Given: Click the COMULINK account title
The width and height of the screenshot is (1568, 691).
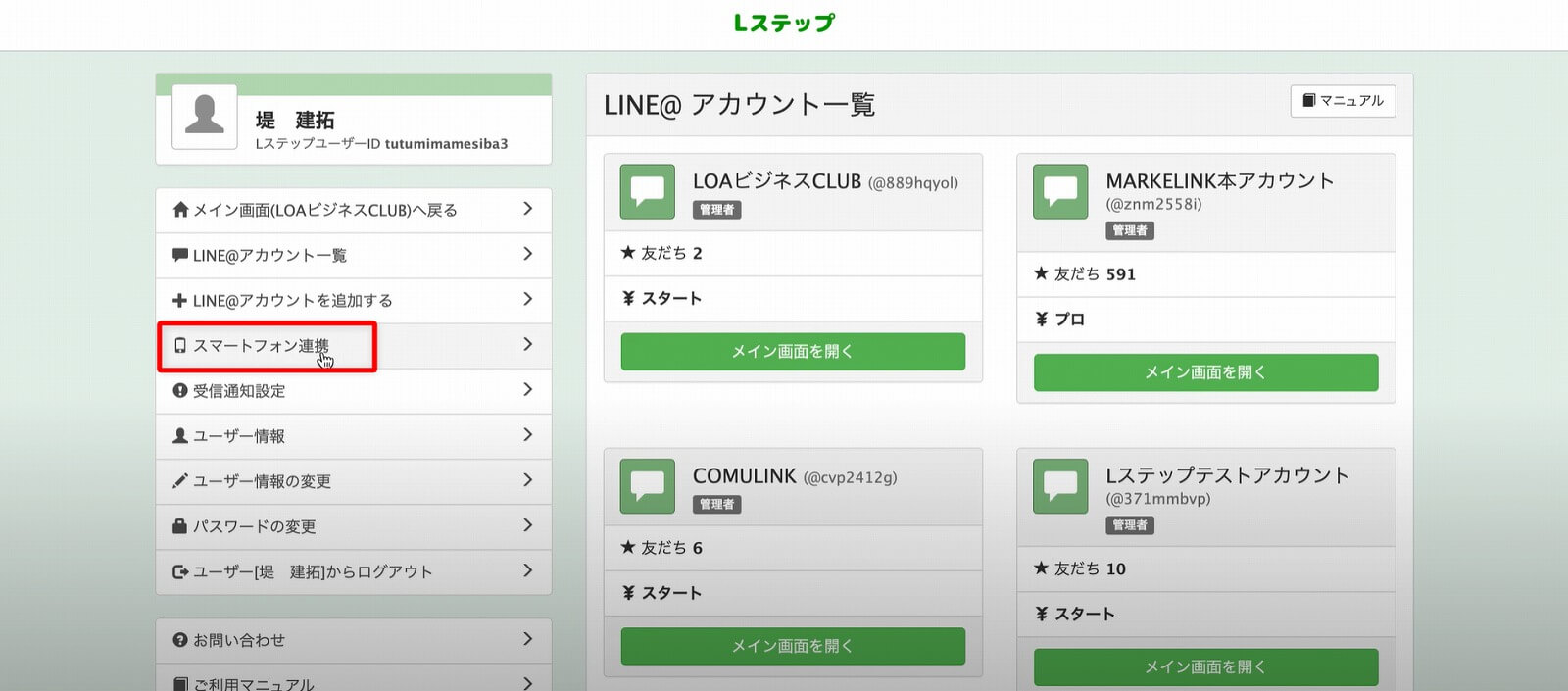Looking at the screenshot, I should (x=745, y=476).
